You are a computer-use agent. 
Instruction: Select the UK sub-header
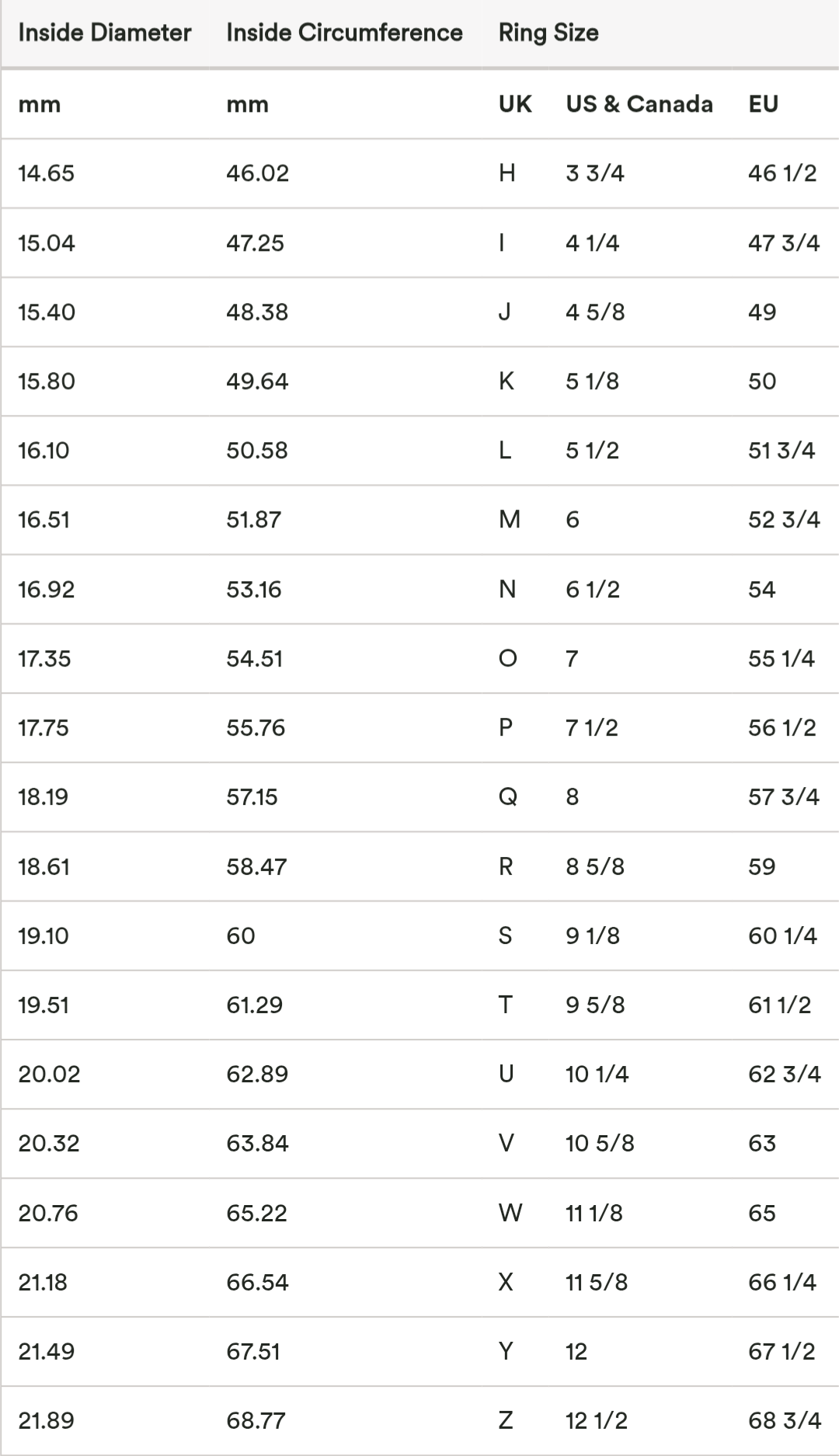[515, 104]
